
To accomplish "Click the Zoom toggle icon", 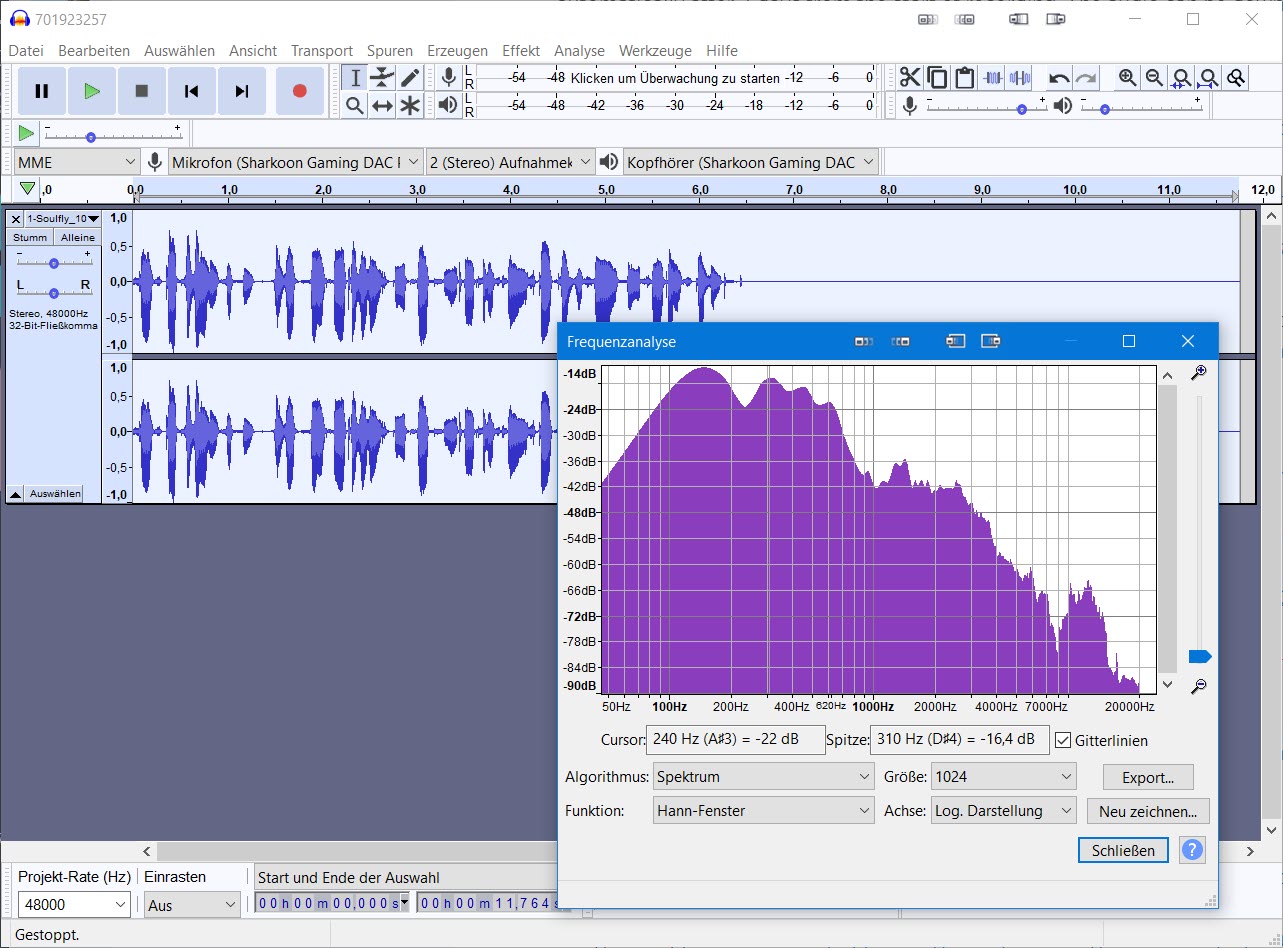I will [x=1236, y=78].
